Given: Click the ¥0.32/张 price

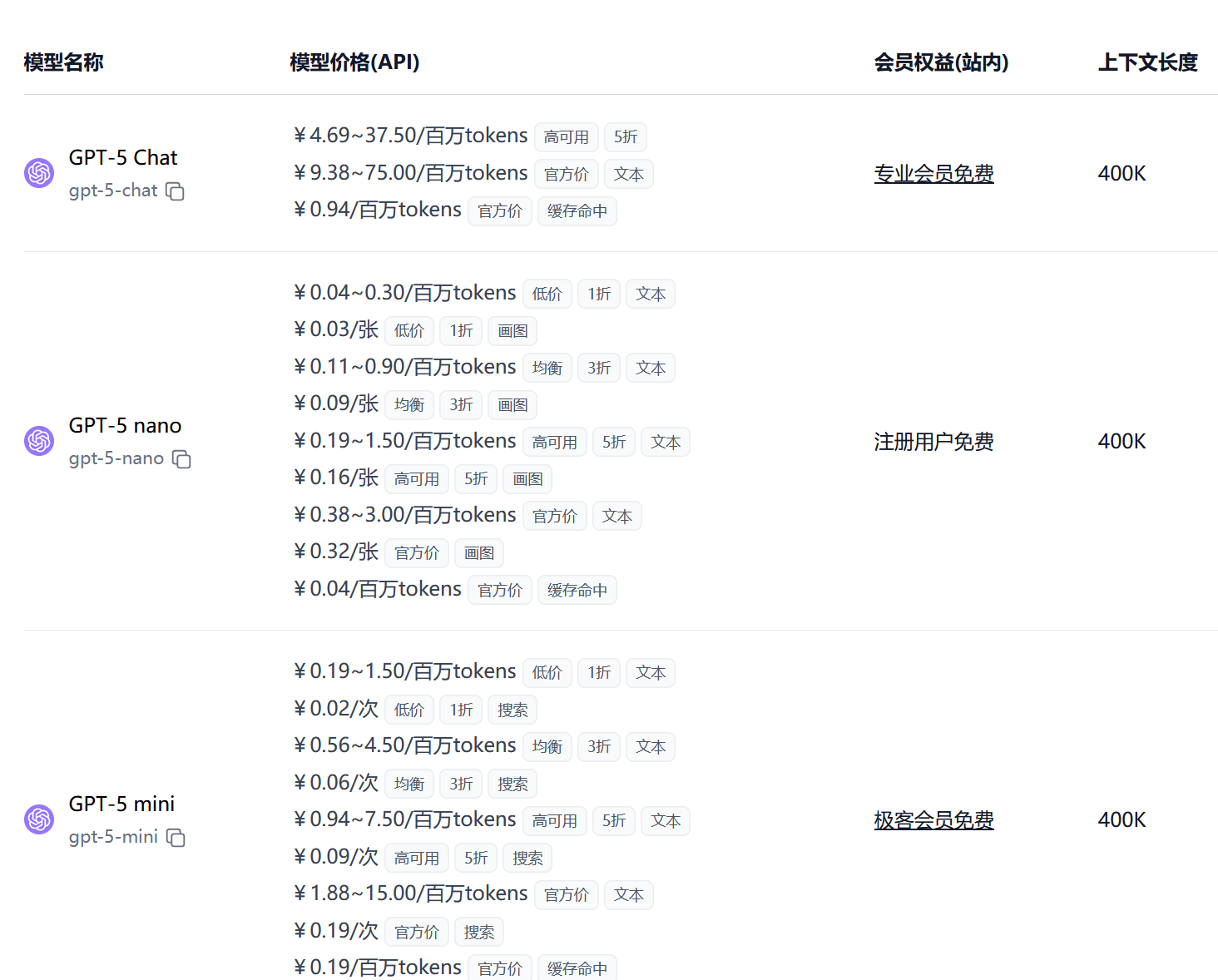Looking at the screenshot, I should (x=336, y=552).
